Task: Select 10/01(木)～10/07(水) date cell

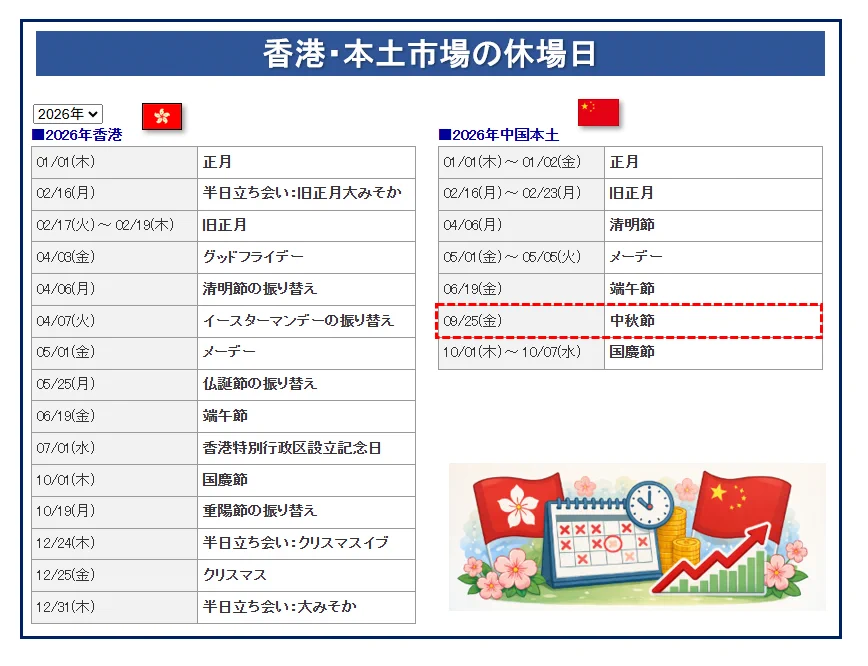Action: tap(521, 353)
